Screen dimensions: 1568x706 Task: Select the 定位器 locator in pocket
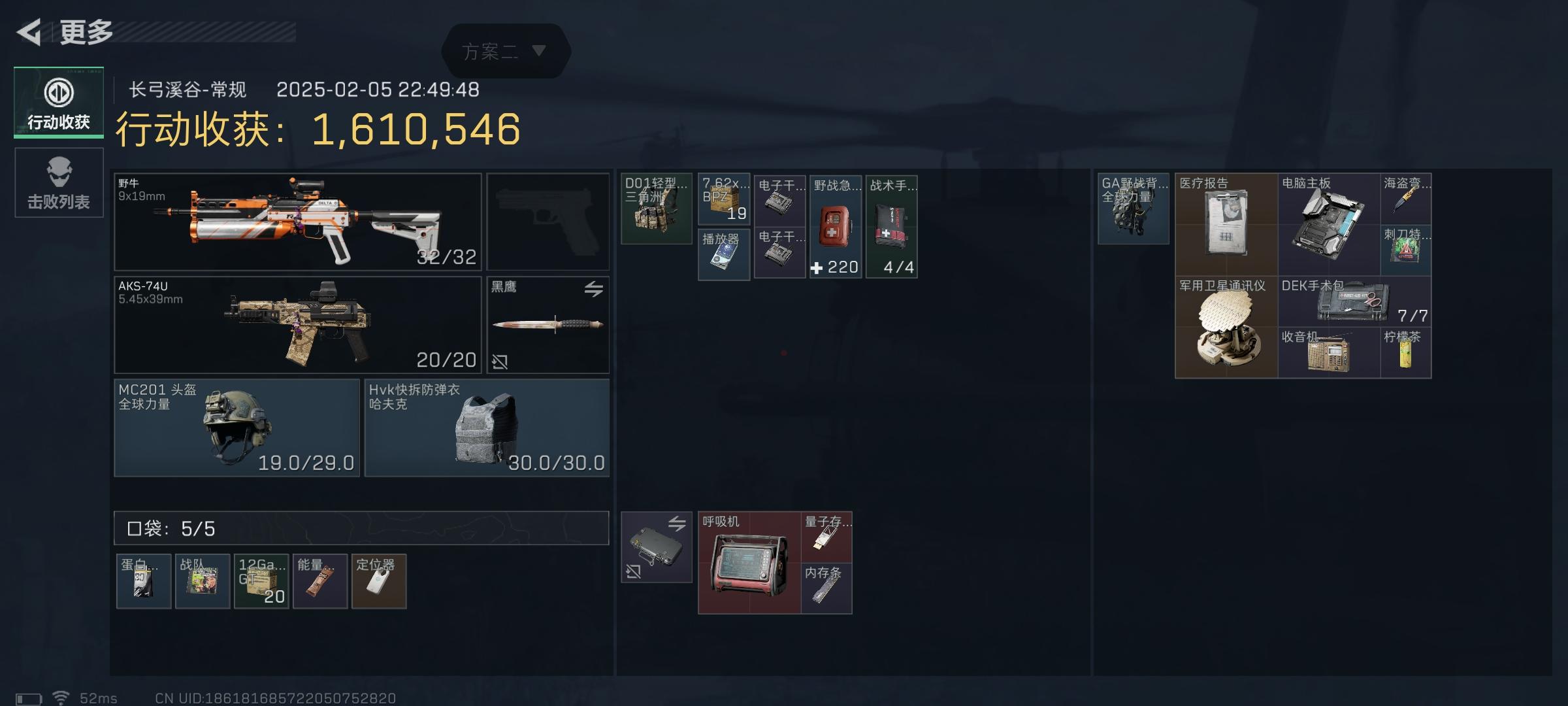(379, 581)
